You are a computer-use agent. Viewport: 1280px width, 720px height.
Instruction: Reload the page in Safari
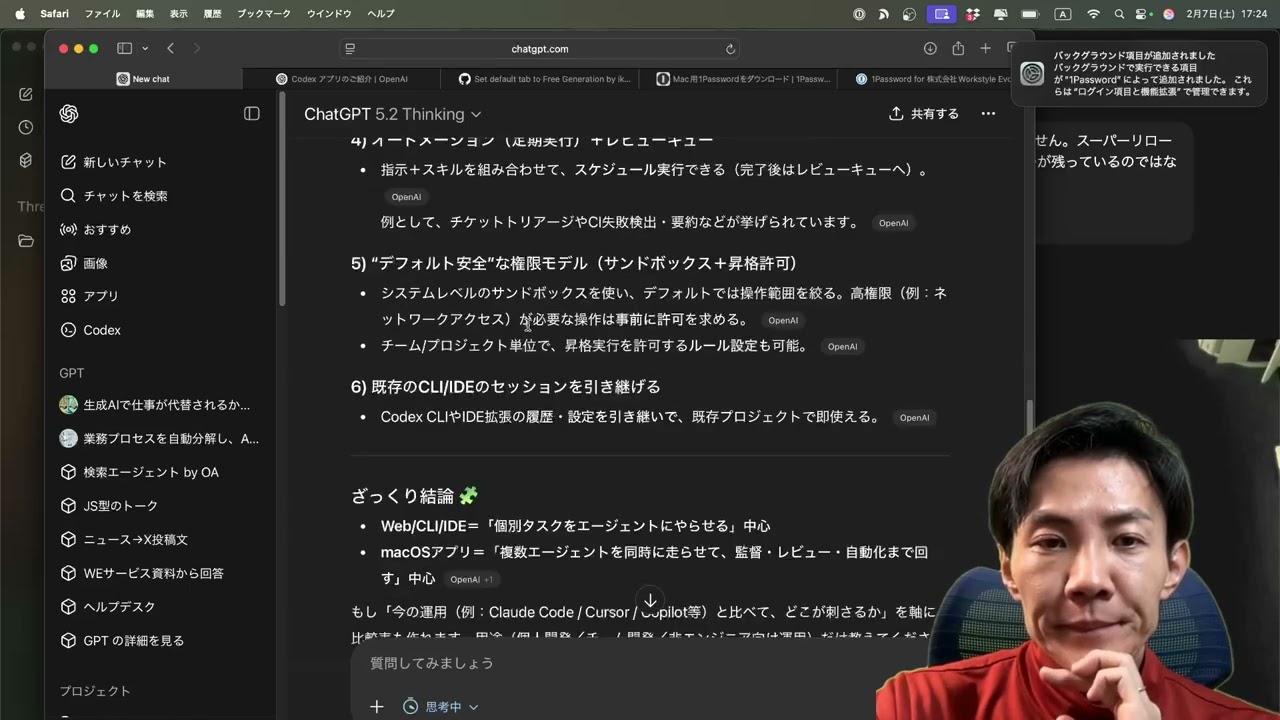(x=730, y=49)
